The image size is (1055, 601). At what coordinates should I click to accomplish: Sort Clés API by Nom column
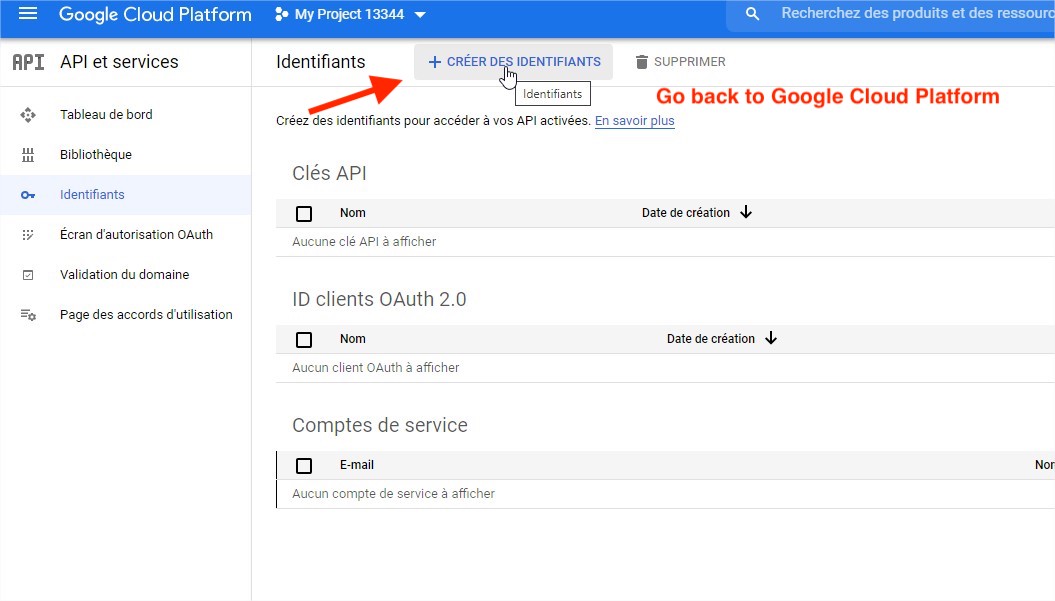click(x=353, y=213)
